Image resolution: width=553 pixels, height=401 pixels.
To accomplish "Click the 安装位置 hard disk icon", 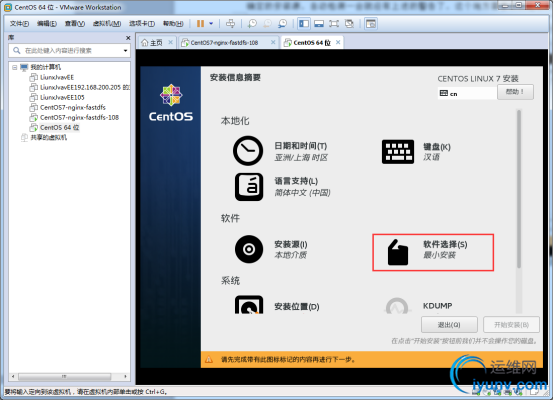I will (x=249, y=305).
